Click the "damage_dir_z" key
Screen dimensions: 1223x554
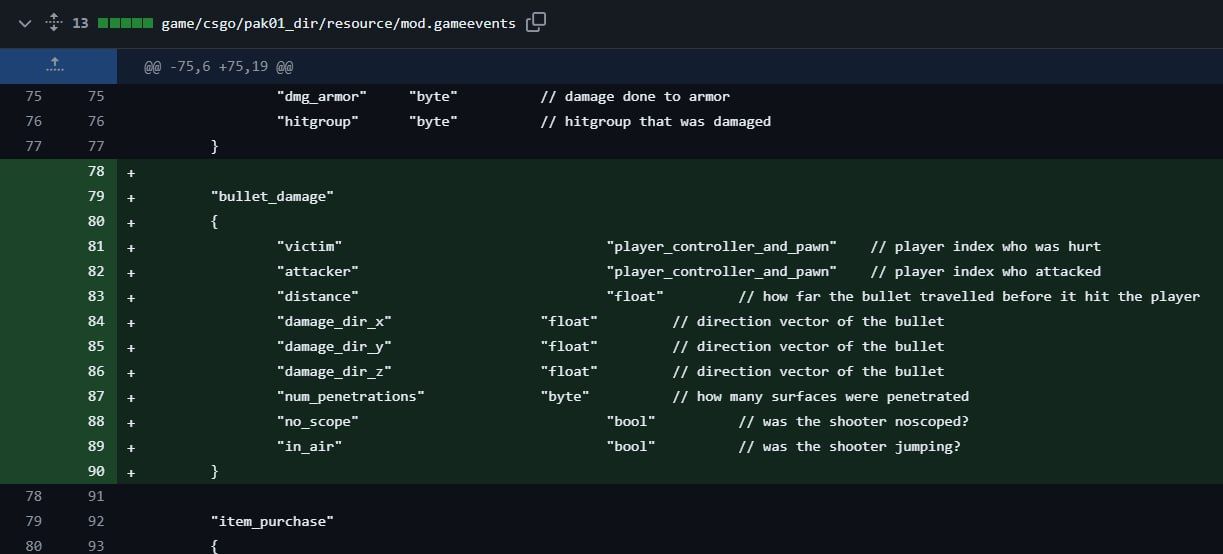point(334,371)
